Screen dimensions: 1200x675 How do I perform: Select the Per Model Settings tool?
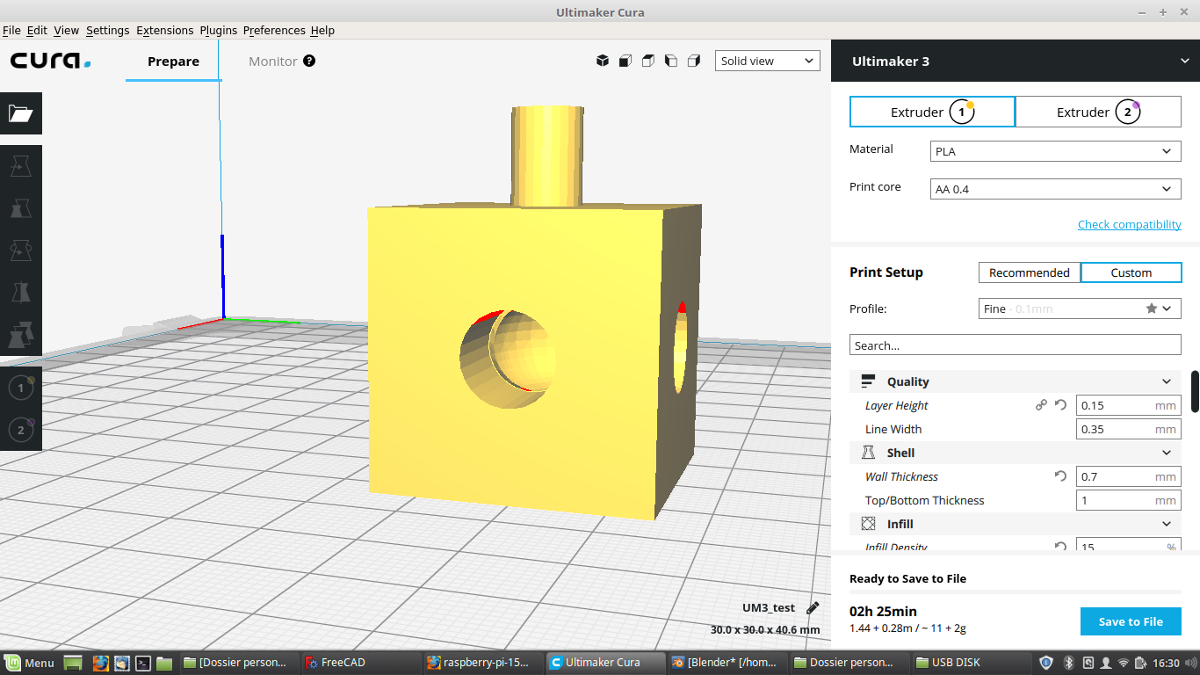point(21,334)
